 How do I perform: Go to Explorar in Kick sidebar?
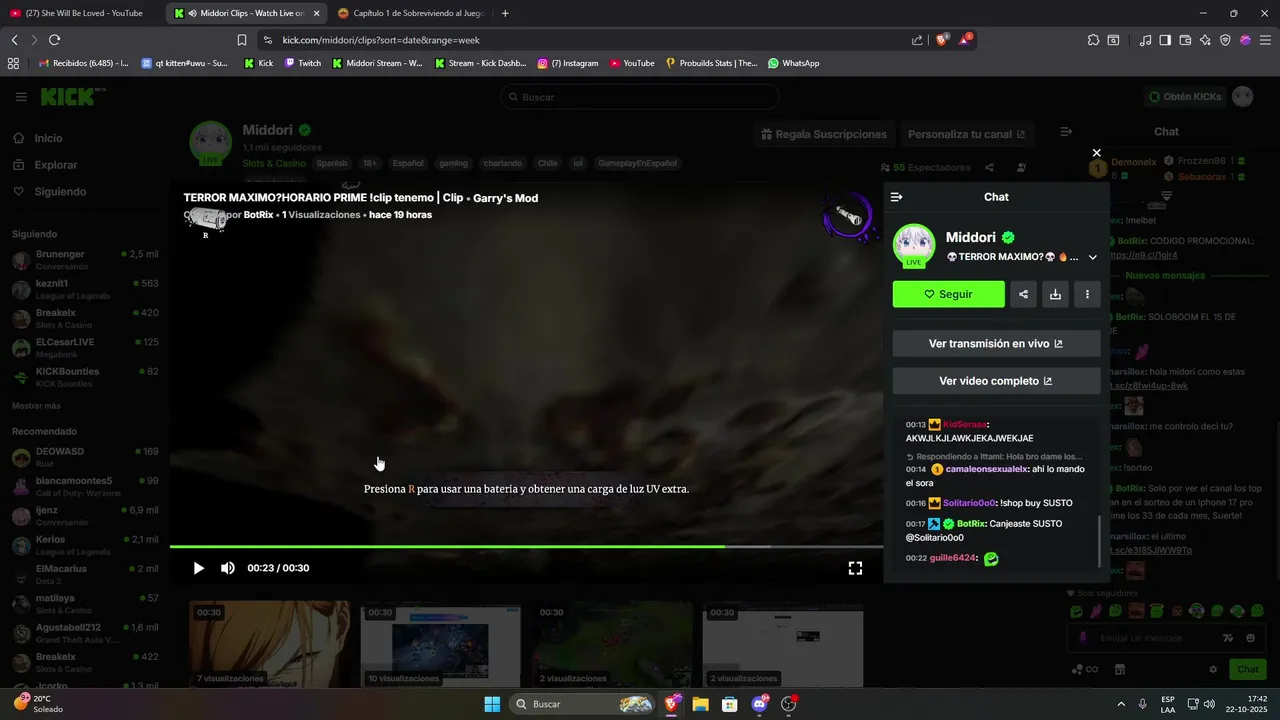(55, 165)
